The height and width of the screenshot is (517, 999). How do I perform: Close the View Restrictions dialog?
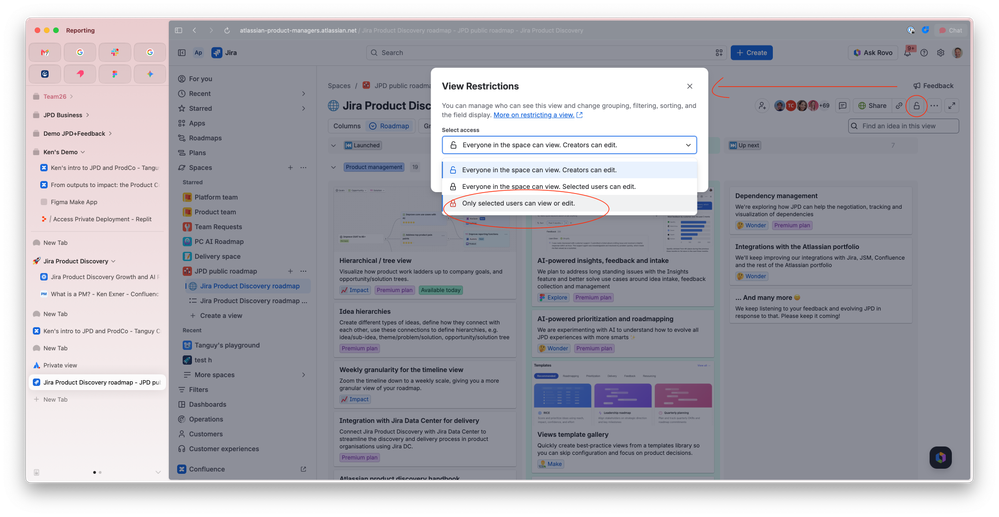(x=689, y=86)
